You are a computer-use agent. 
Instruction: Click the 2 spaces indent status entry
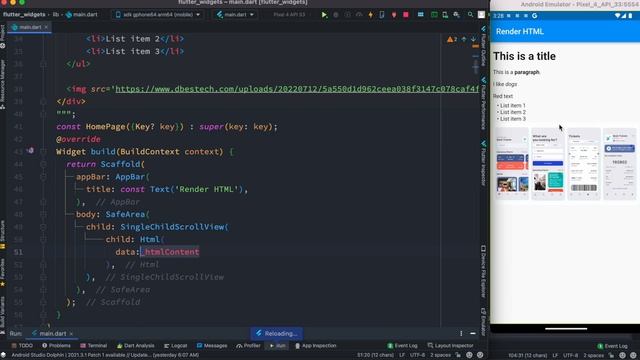440,355
